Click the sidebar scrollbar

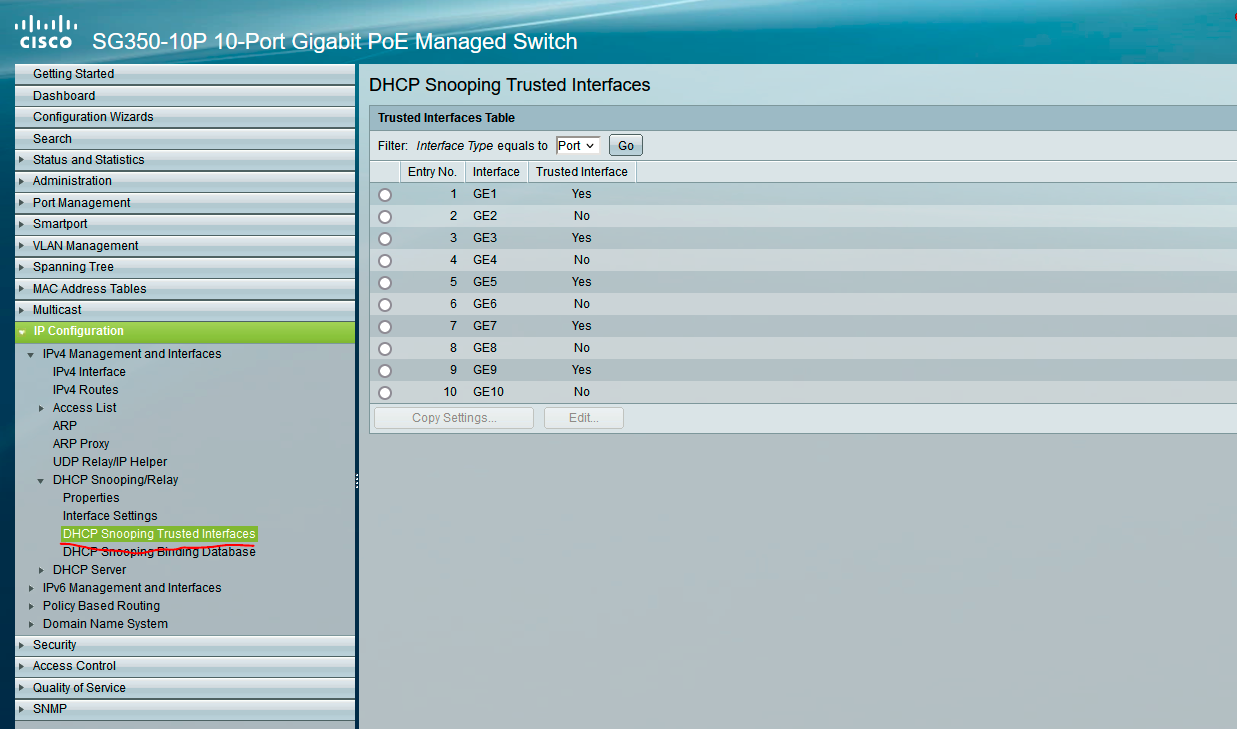pos(356,481)
